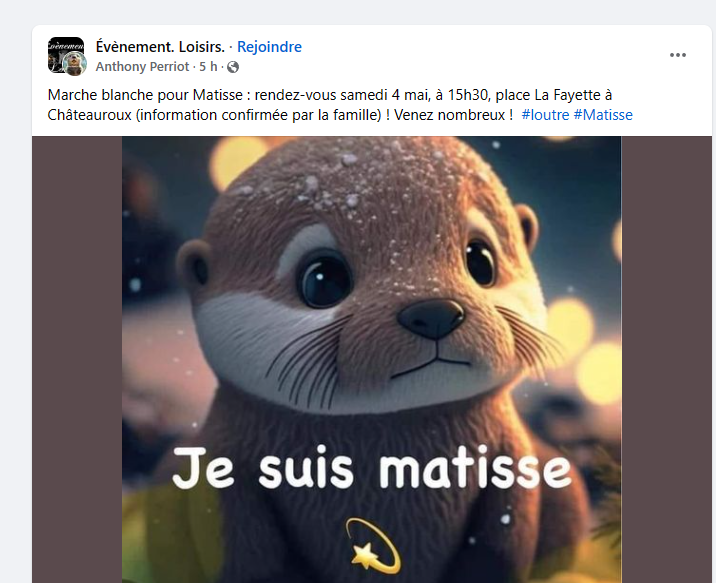Click the otter's nose in the picture
Viewport: 716px width, 583px height.
[x=431, y=319]
